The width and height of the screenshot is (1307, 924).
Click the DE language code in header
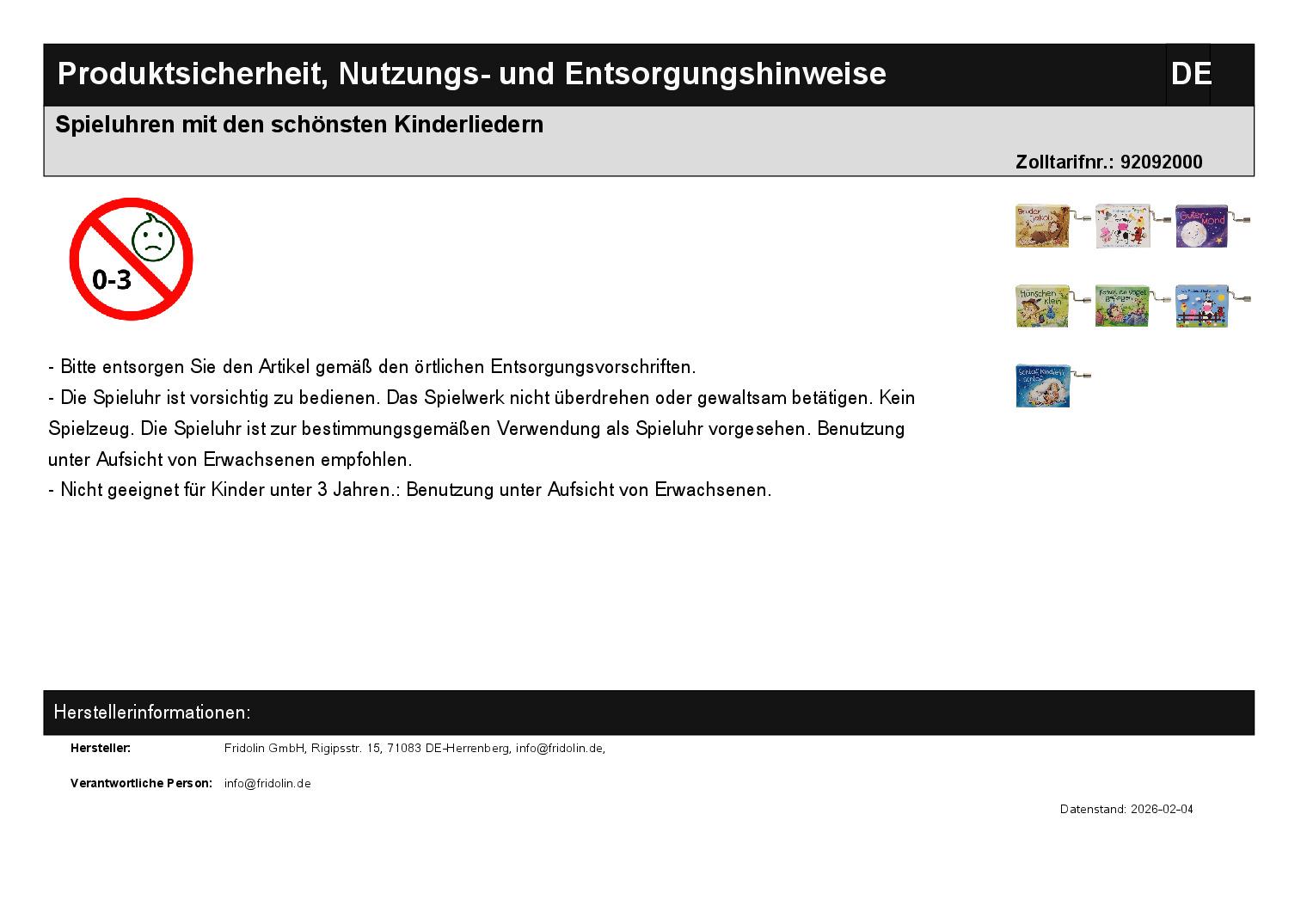click(1190, 74)
